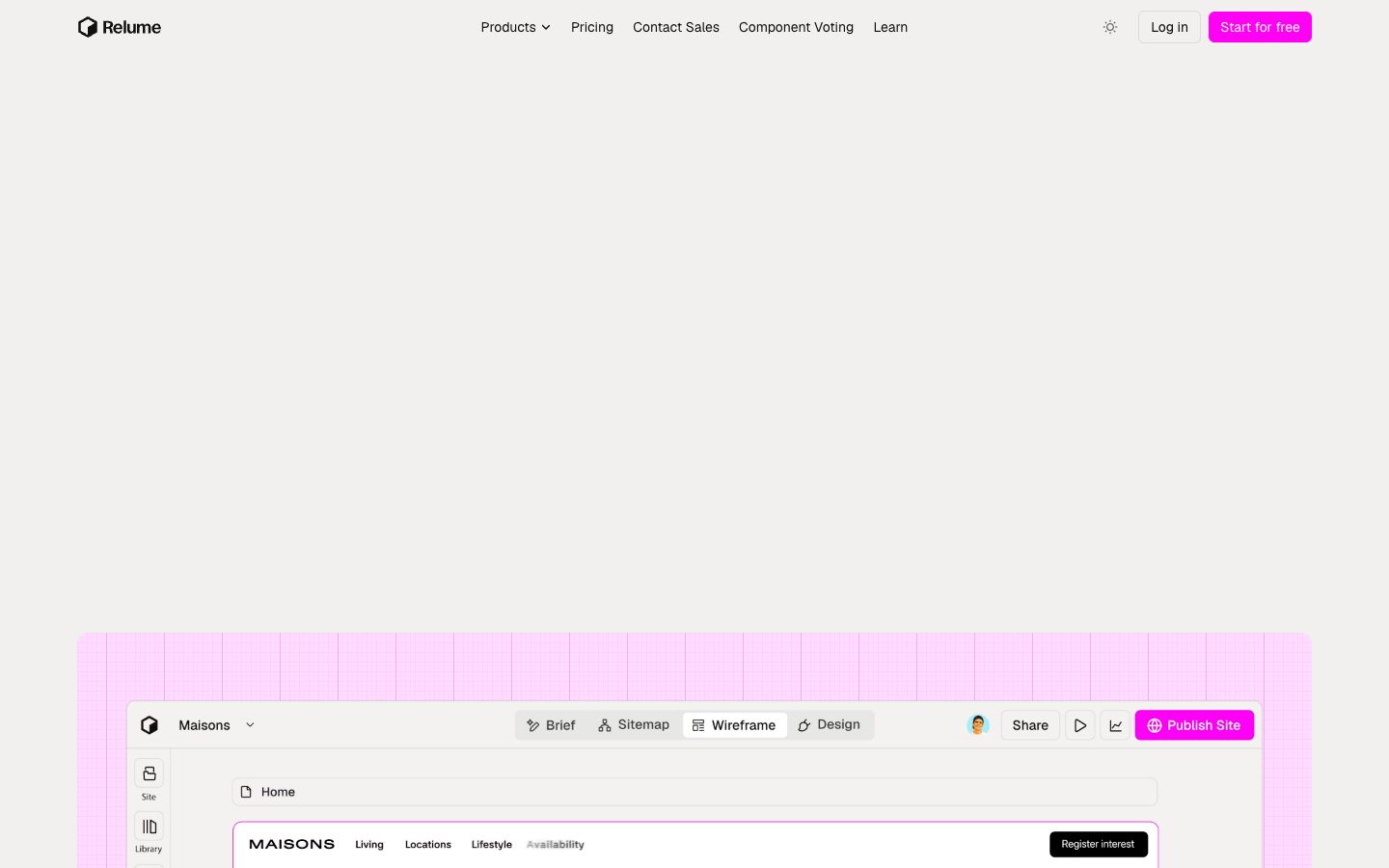This screenshot has width=1389, height=868.
Task: Go to the Pricing page
Action: (x=592, y=27)
